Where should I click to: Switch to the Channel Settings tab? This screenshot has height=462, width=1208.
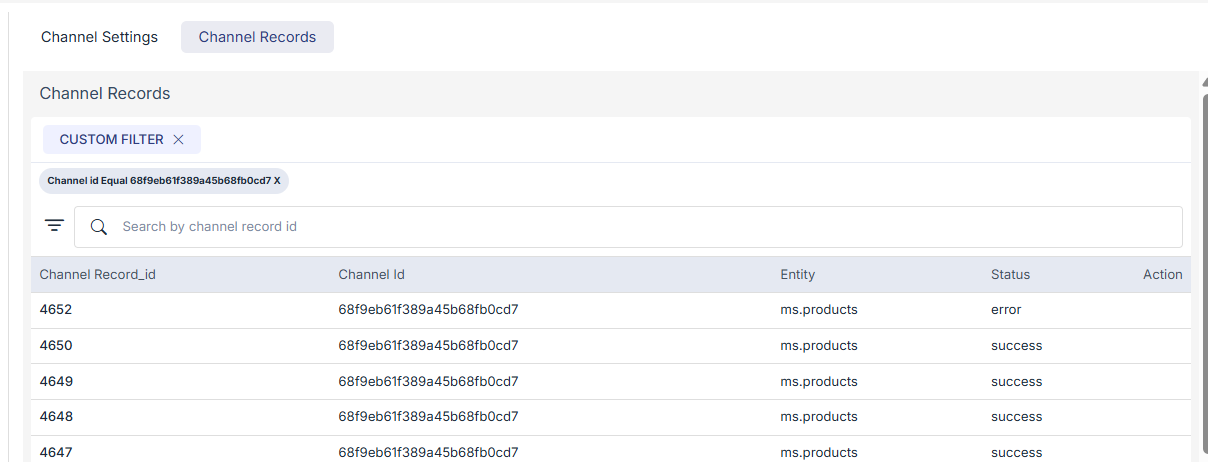click(x=99, y=37)
